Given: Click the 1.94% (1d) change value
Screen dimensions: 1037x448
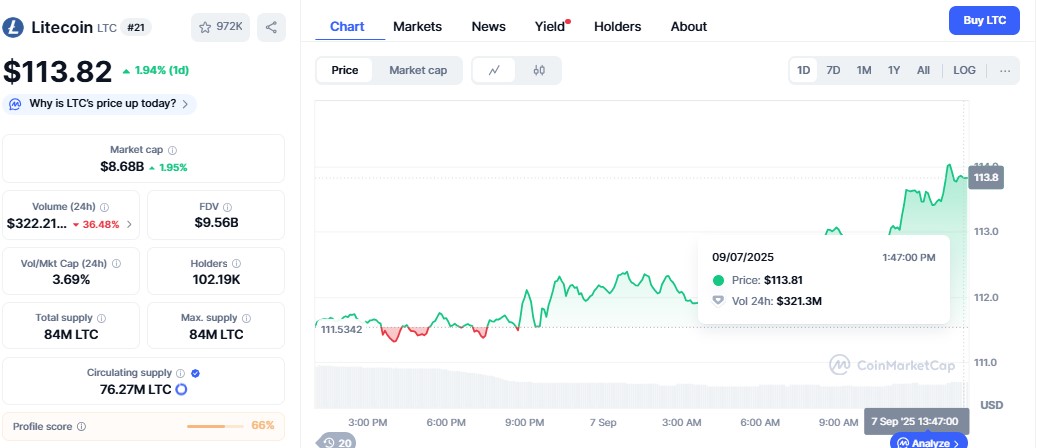Looking at the screenshot, I should 161,70.
